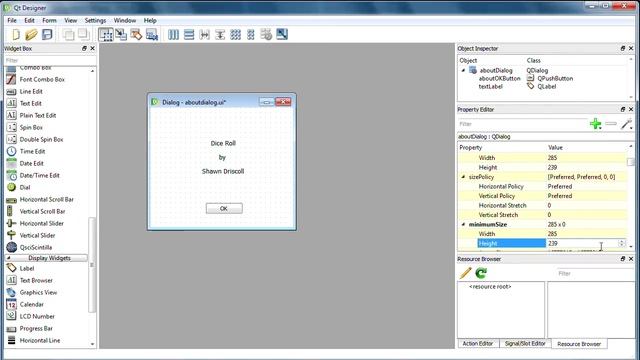Click the Height spin box arrows
The height and width of the screenshot is (360, 640).
tap(622, 243)
